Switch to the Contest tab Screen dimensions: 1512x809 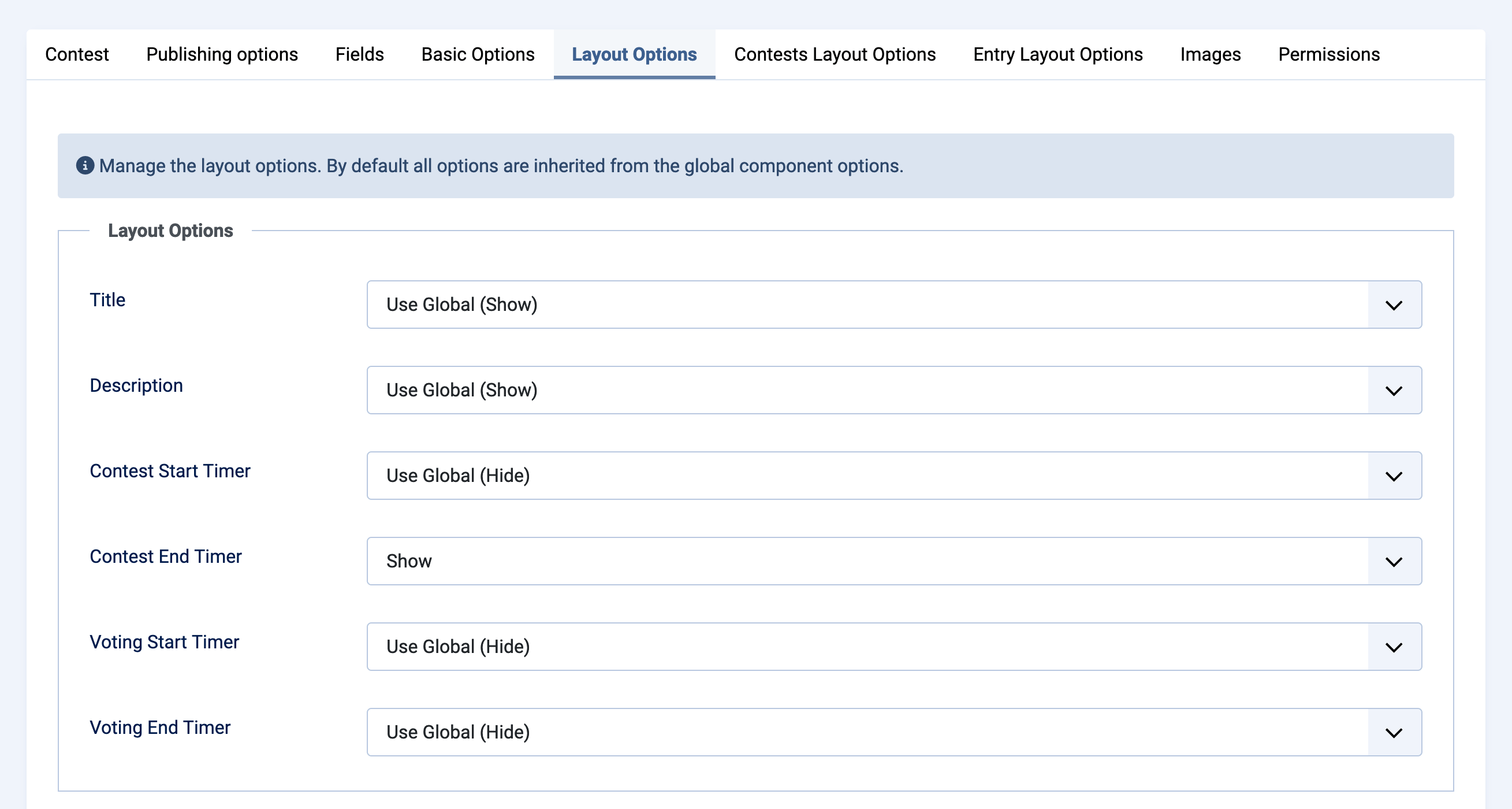(77, 54)
